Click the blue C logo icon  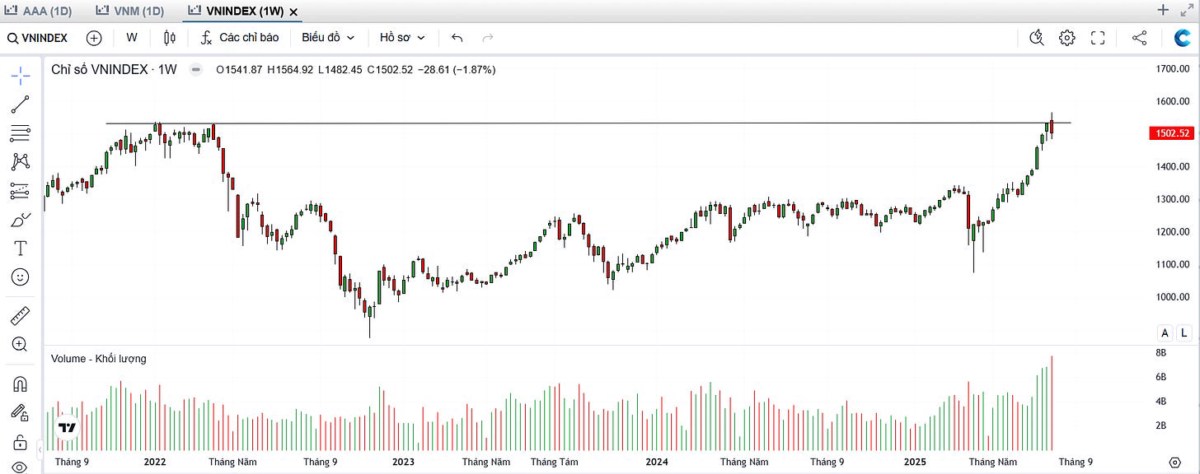point(1182,37)
